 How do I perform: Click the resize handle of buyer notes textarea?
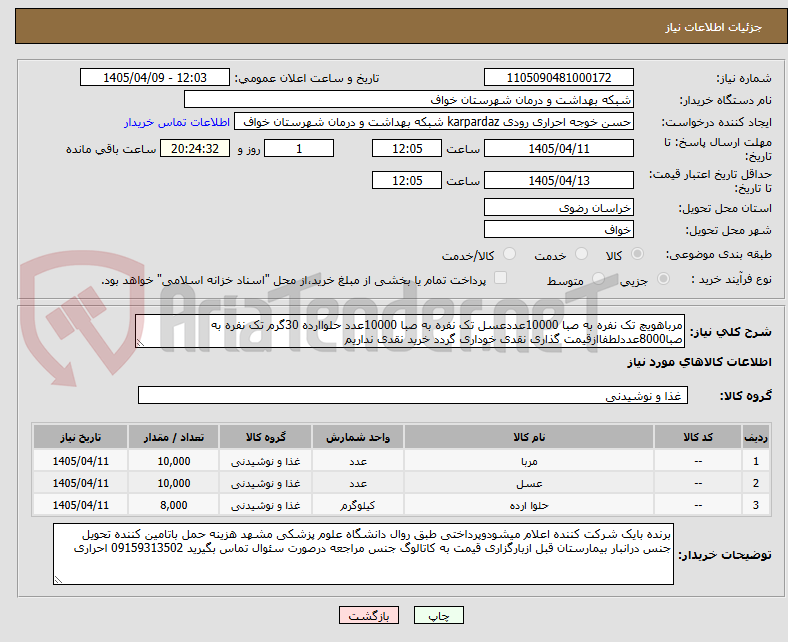58,579
